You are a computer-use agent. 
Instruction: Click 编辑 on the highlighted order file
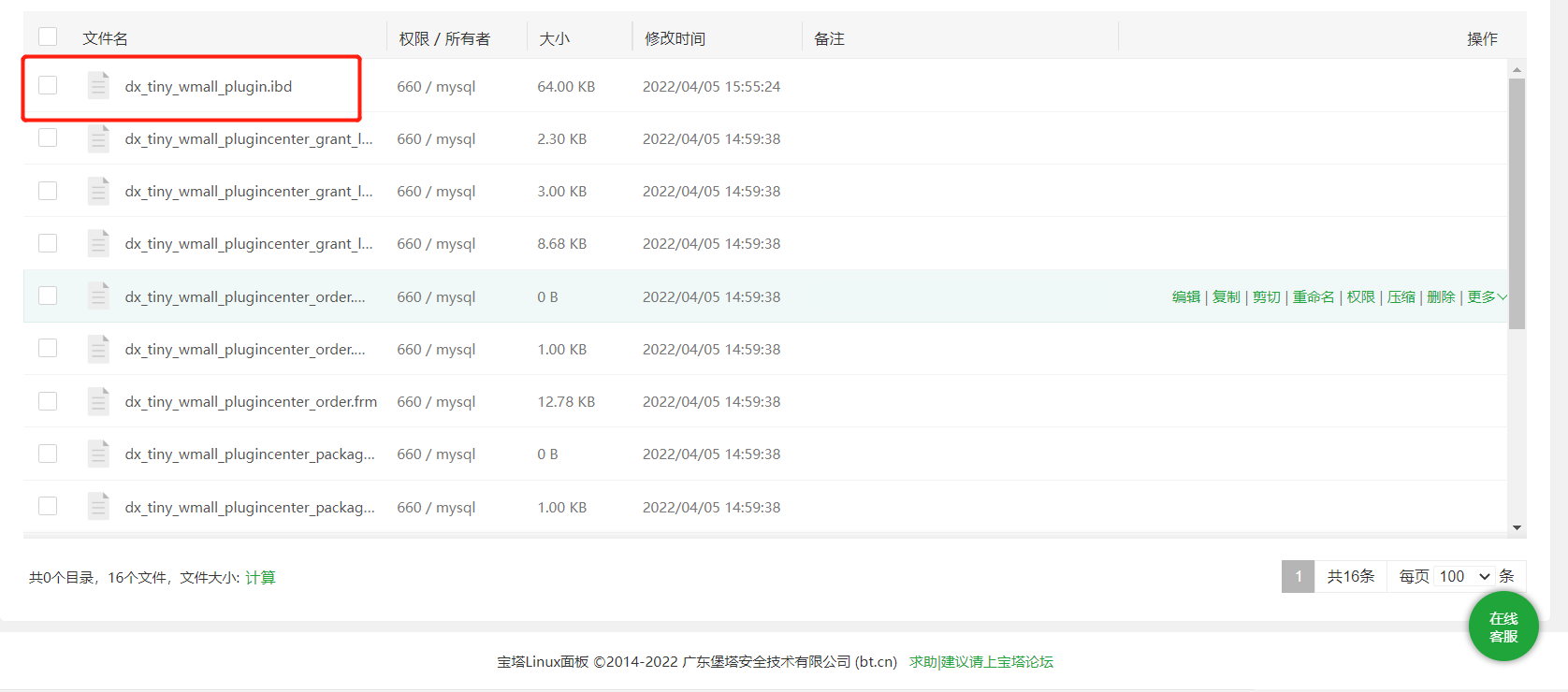(1186, 296)
